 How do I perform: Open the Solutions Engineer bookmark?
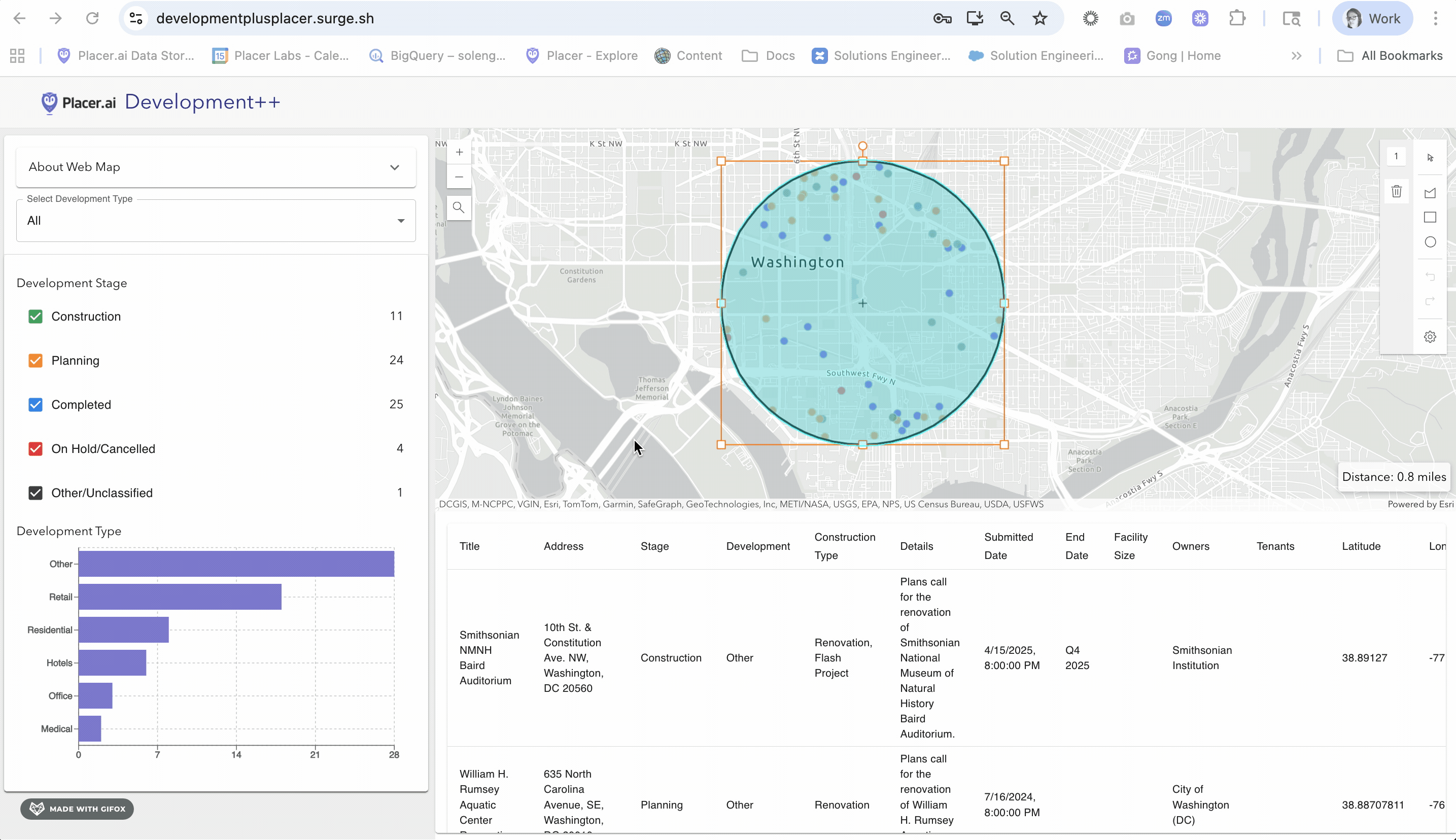point(881,56)
